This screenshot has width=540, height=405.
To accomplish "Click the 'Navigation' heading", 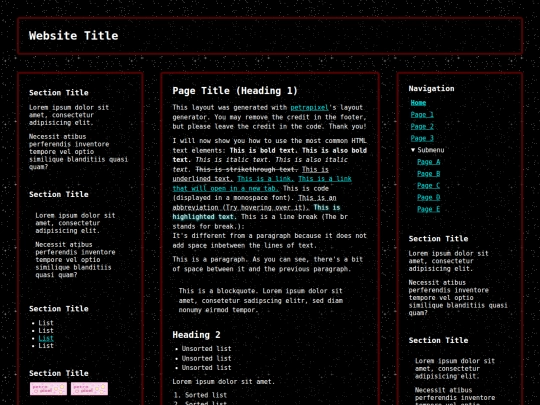I will [431, 89].
